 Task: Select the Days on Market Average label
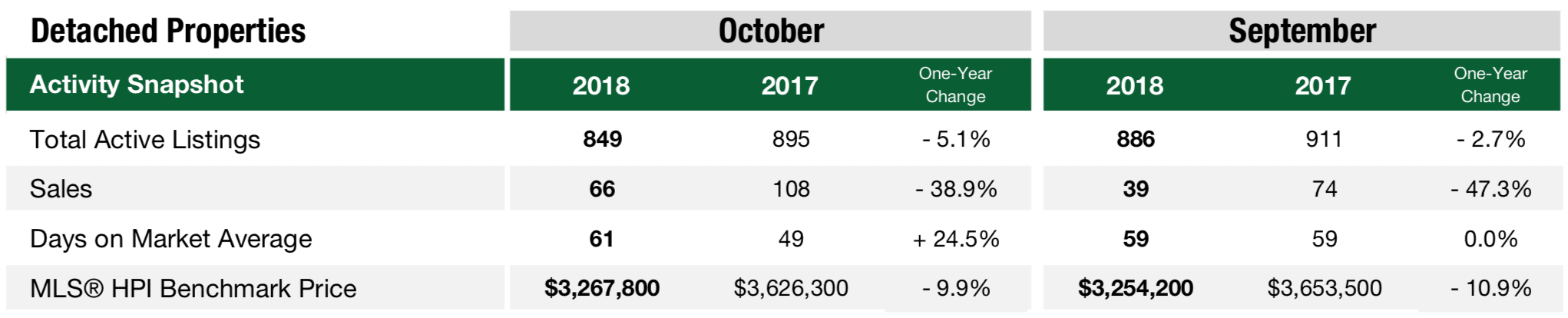click(x=171, y=239)
